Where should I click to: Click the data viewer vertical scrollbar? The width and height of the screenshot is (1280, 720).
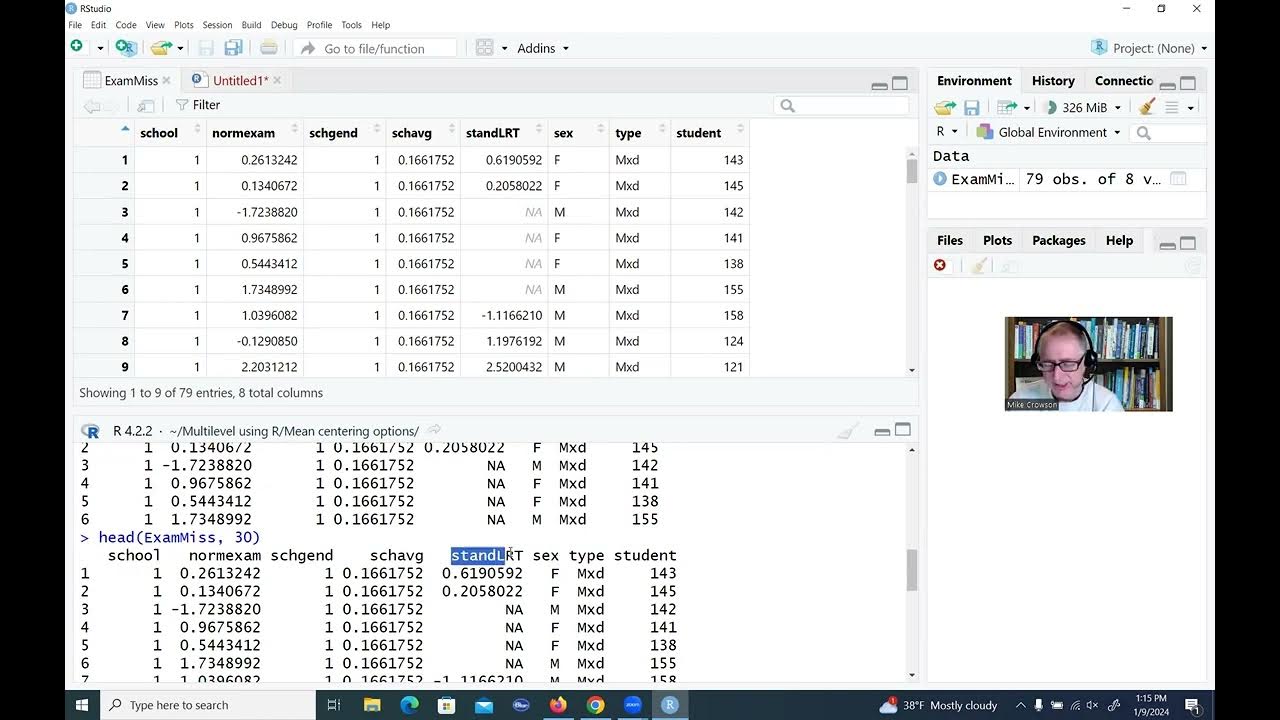coord(912,171)
